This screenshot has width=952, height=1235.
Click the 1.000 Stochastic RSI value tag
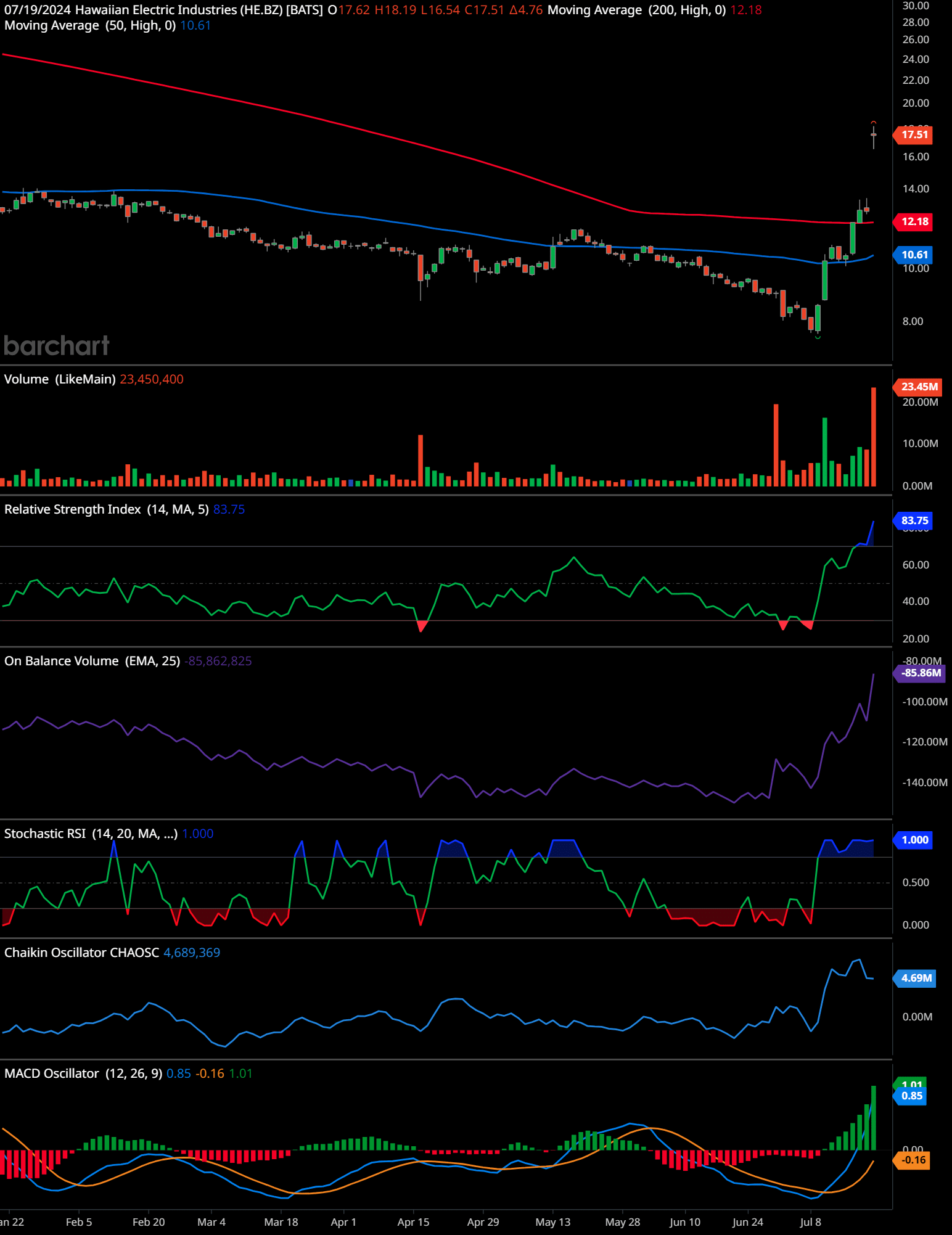(x=914, y=840)
